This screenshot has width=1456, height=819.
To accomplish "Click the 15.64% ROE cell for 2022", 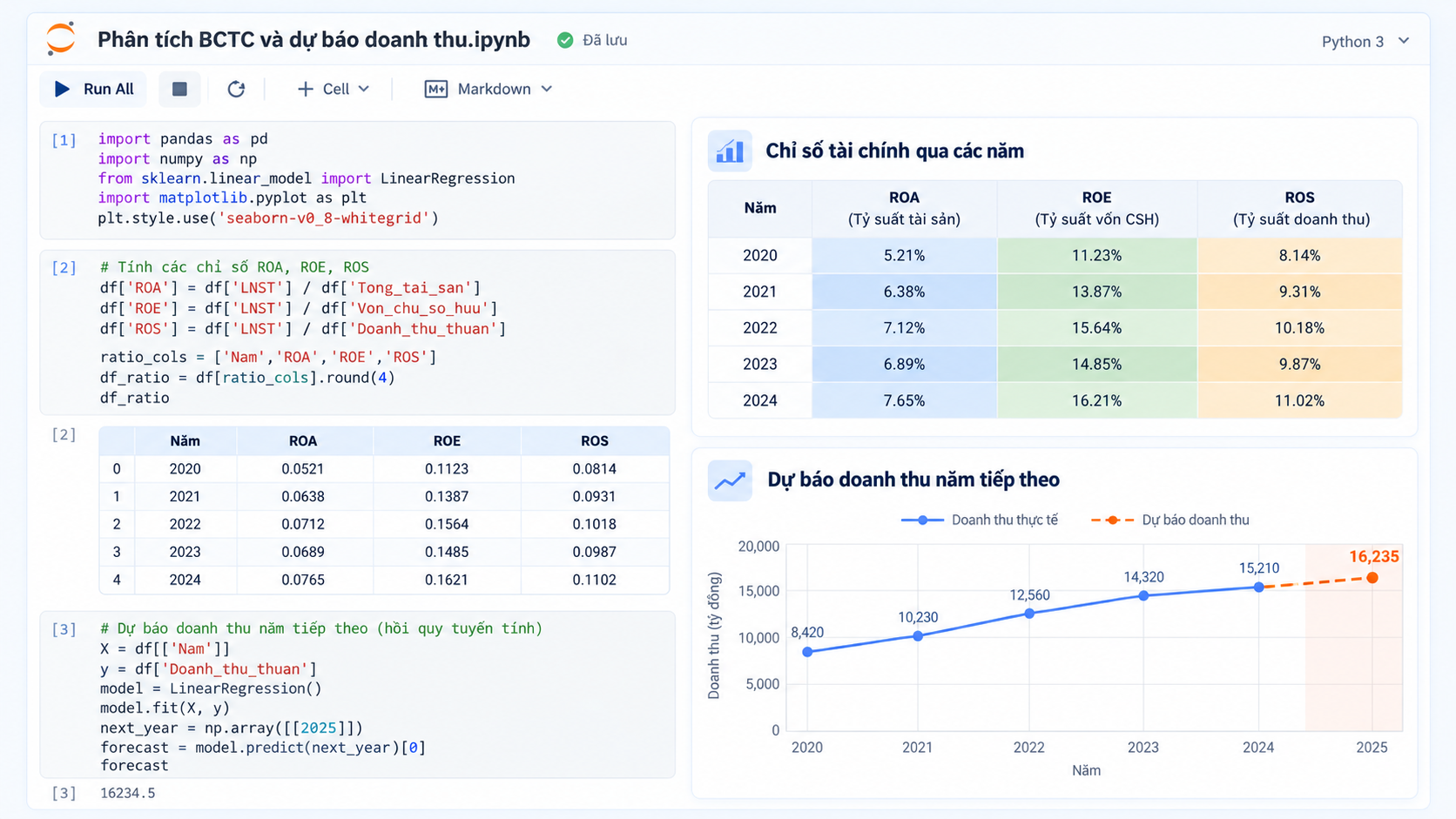I will pyautogui.click(x=1097, y=328).
